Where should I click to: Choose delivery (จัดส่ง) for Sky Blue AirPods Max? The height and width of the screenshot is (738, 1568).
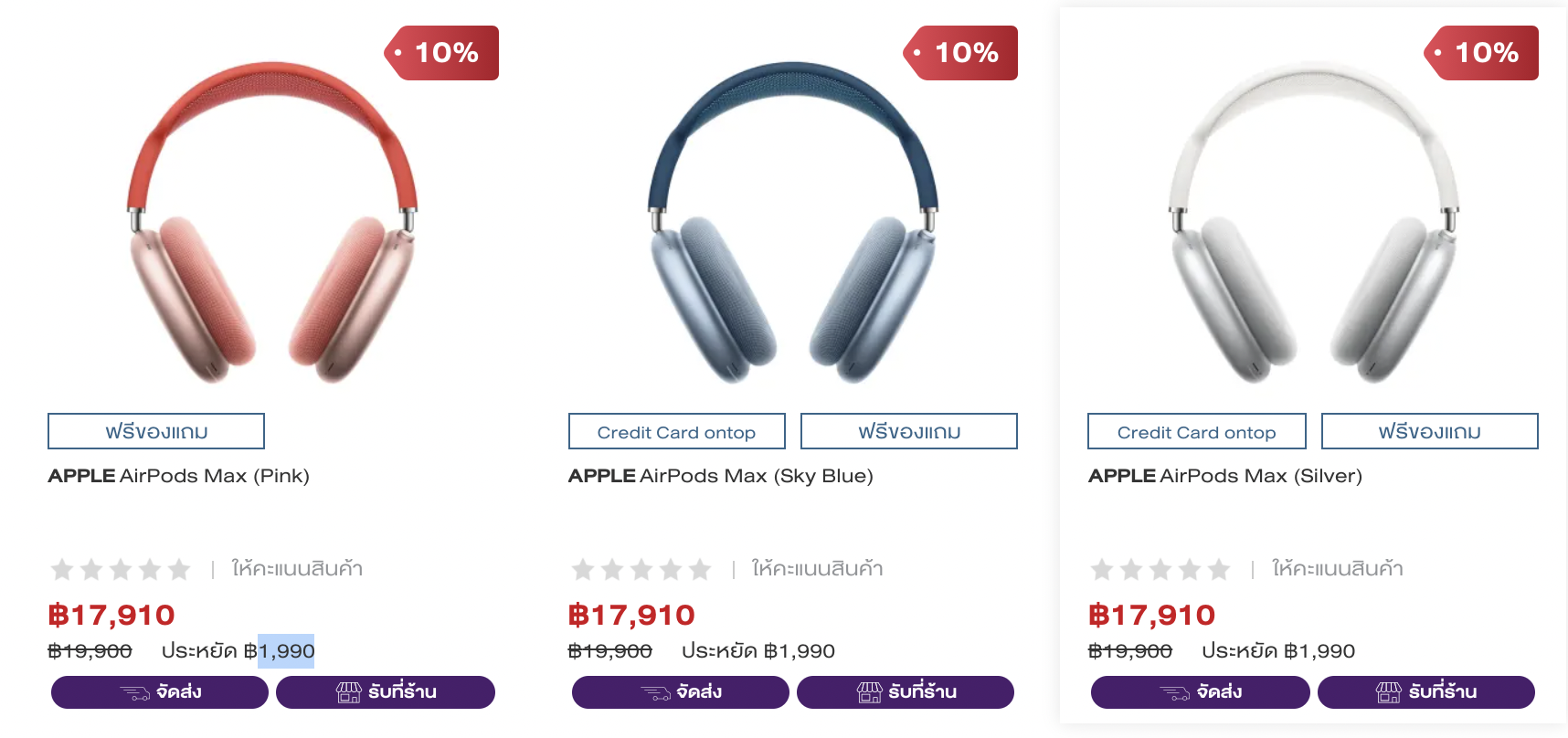[x=680, y=692]
